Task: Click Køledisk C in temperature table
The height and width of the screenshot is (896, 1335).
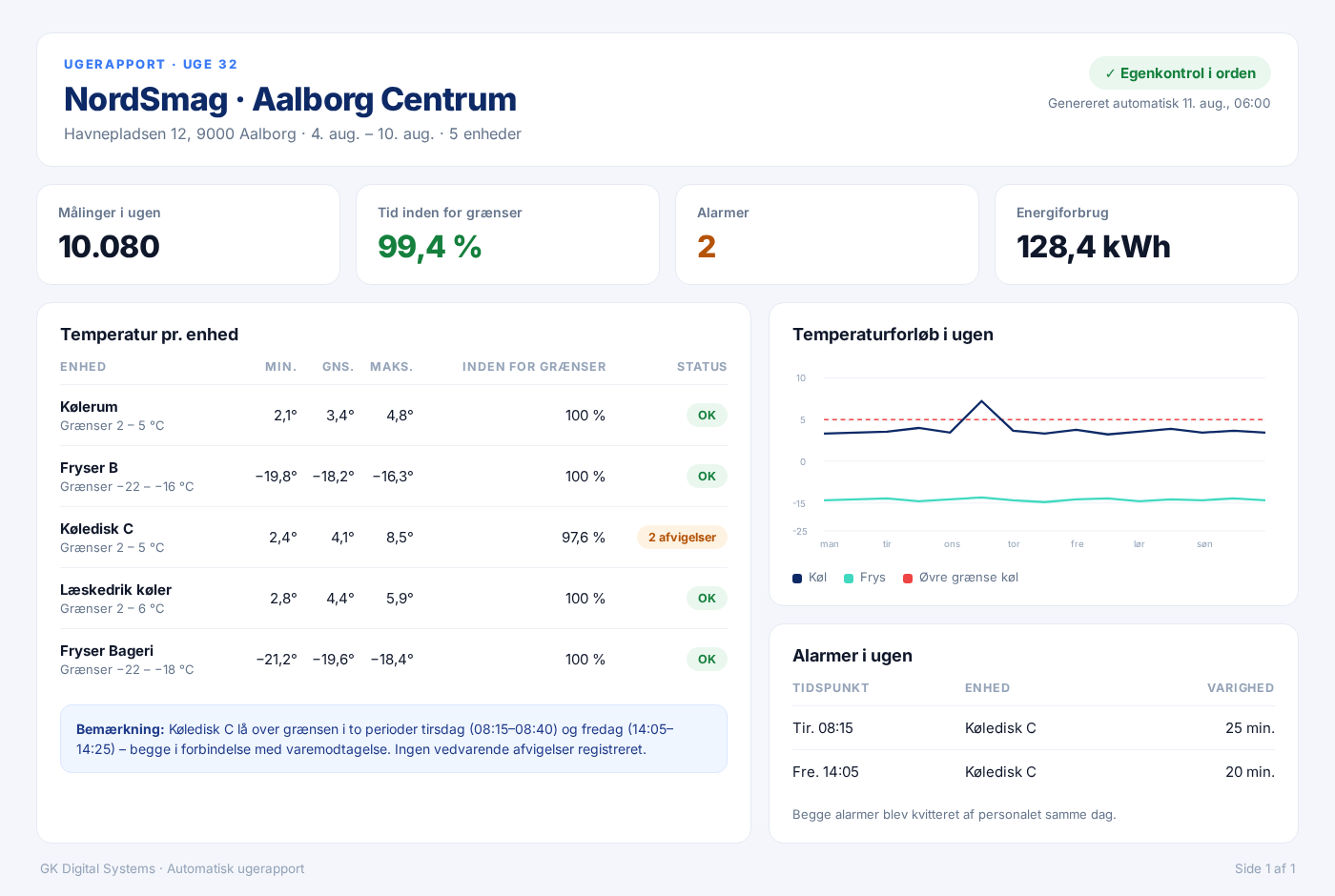Action: coord(96,529)
